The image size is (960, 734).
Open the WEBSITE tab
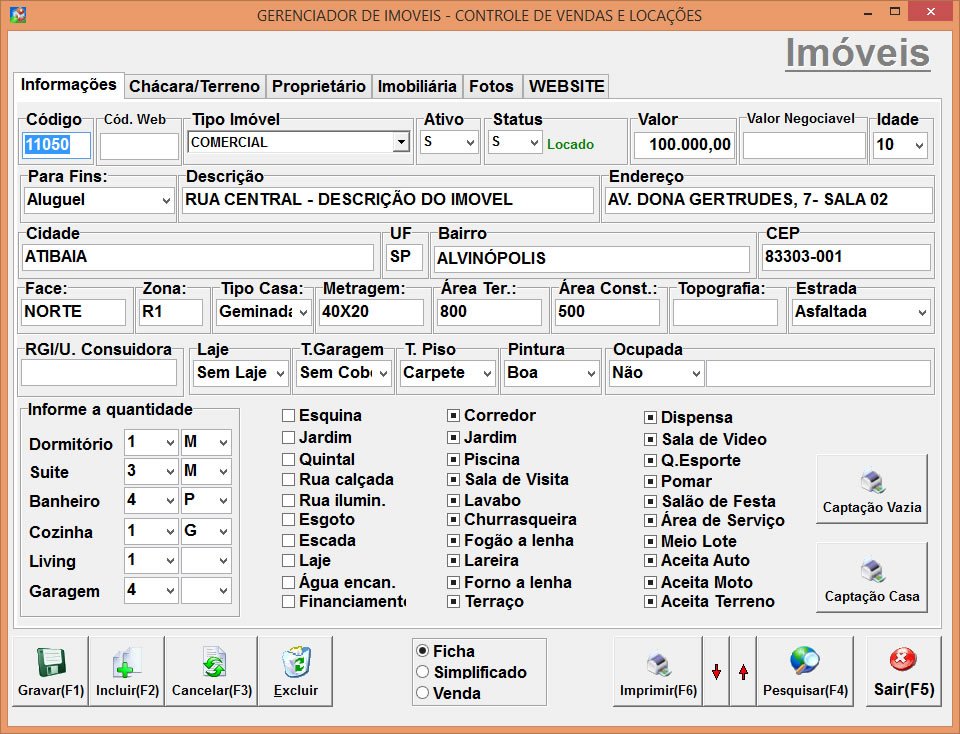566,86
